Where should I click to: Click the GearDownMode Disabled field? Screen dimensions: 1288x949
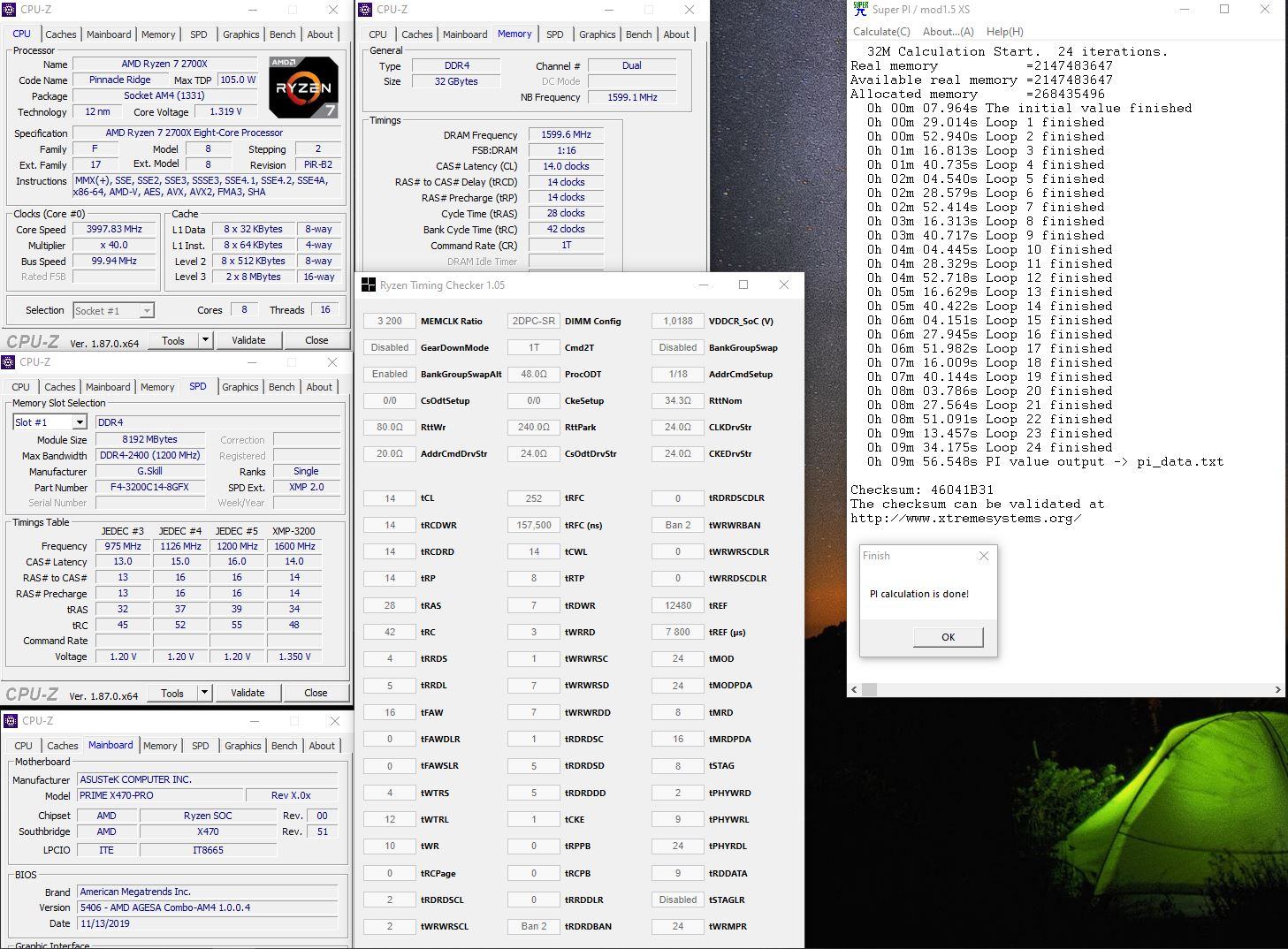(389, 347)
